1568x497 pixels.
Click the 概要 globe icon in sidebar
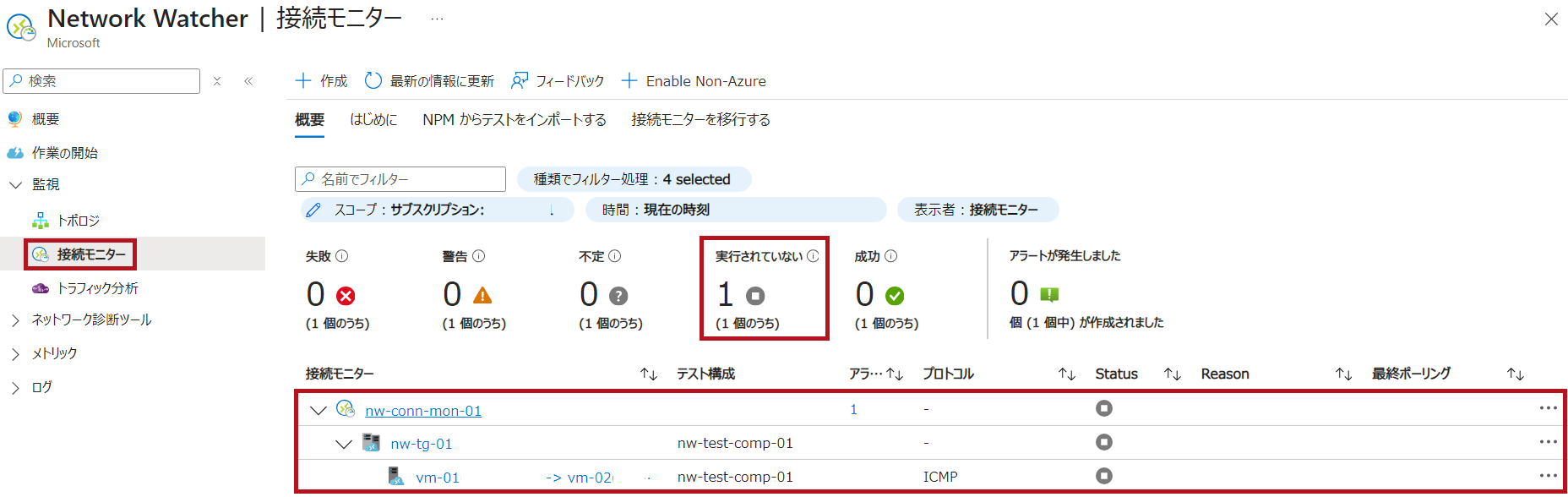pos(15,118)
